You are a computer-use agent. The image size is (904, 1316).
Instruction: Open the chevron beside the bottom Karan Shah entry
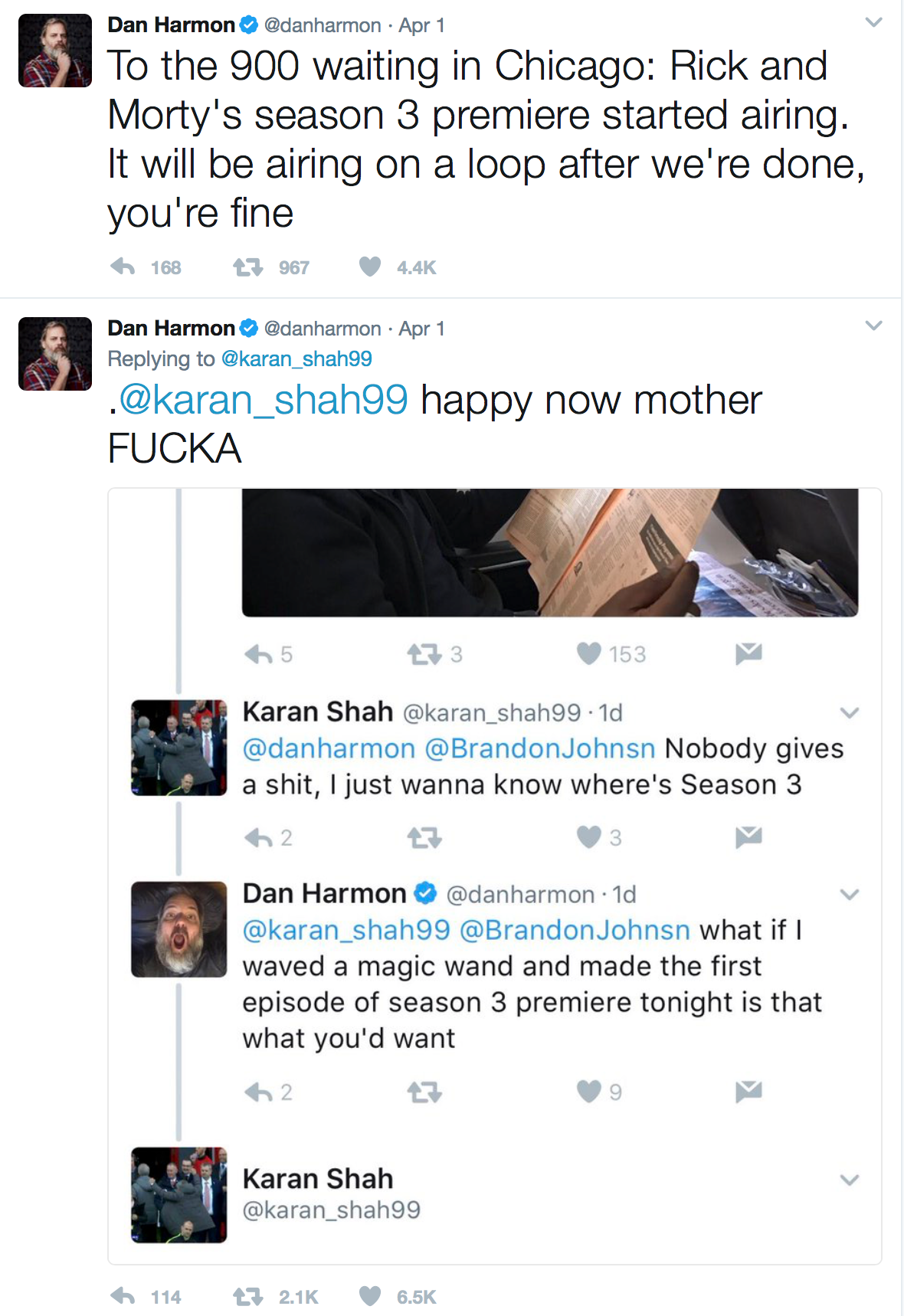[849, 1180]
